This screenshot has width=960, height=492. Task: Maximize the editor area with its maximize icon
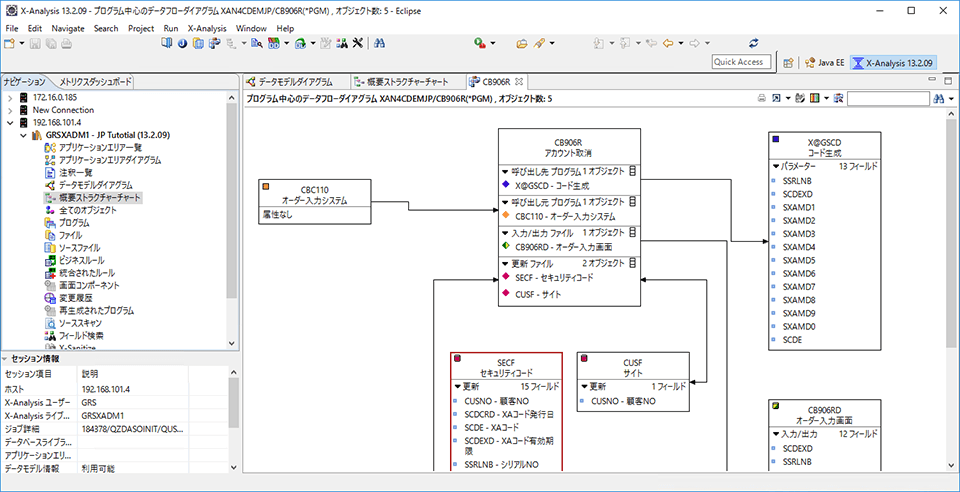(948, 81)
